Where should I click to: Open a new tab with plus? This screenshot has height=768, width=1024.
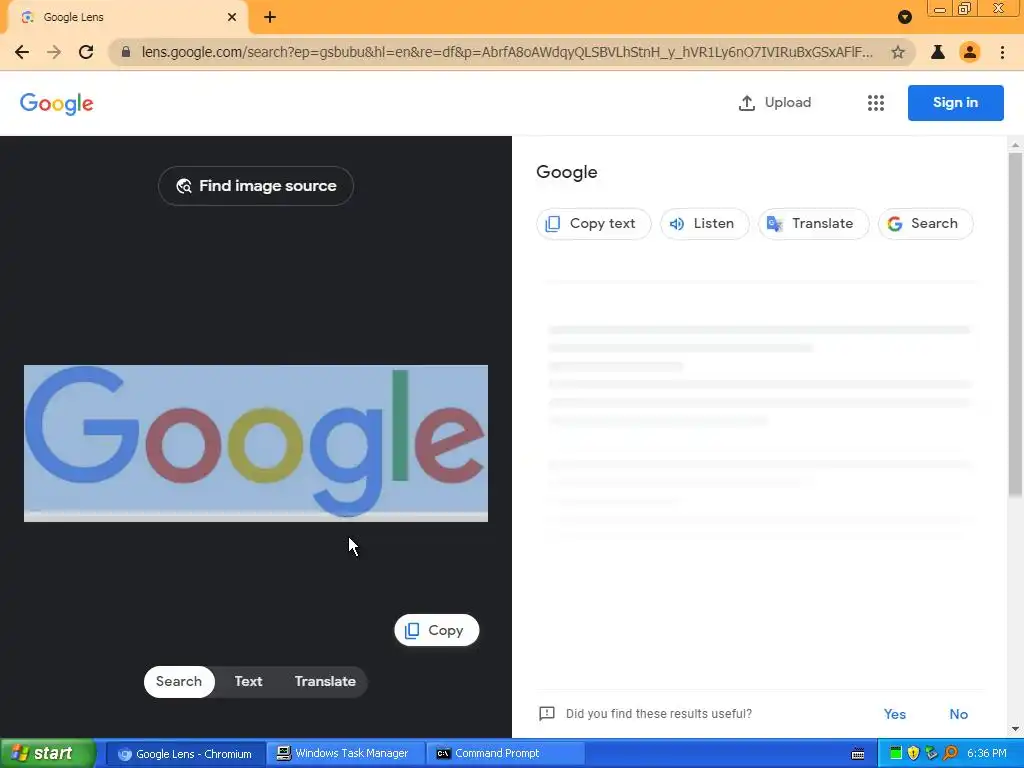[x=270, y=17]
